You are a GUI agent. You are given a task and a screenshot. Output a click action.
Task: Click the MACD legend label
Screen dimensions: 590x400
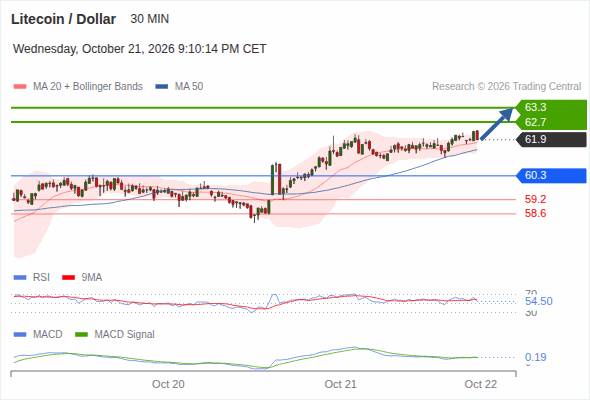[x=47, y=334]
